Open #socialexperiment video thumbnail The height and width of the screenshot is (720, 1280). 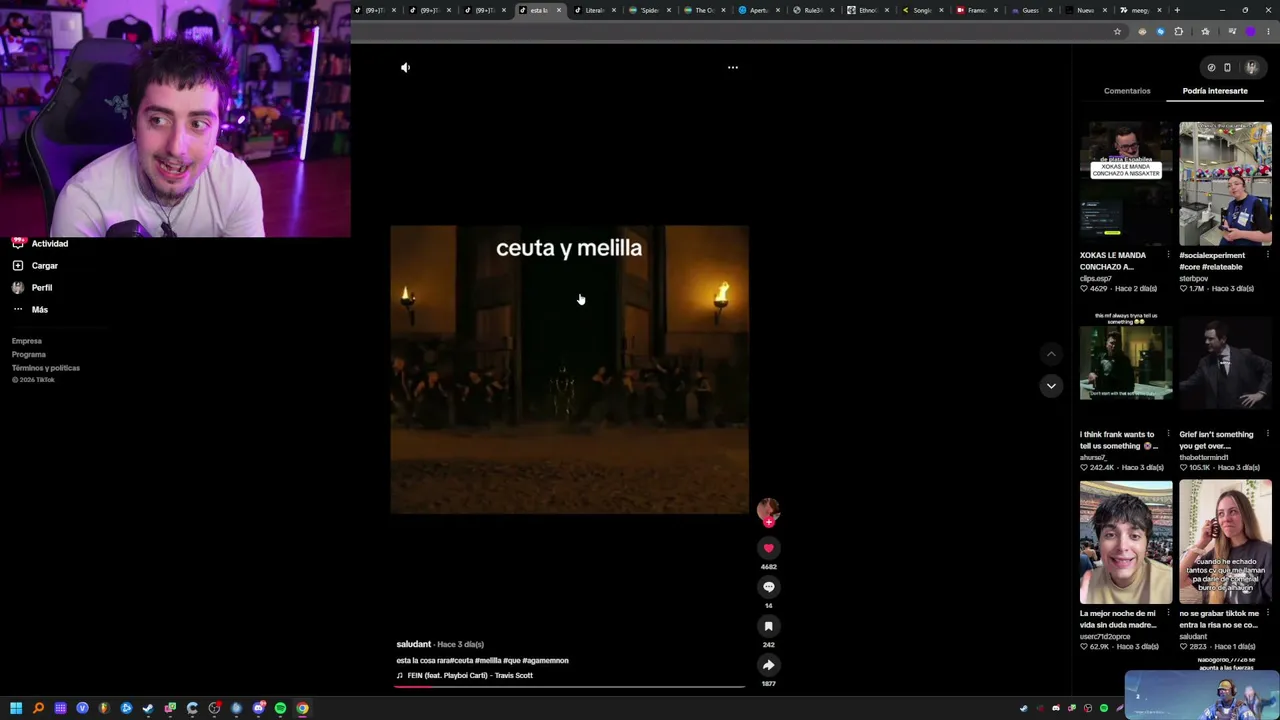tap(1225, 184)
